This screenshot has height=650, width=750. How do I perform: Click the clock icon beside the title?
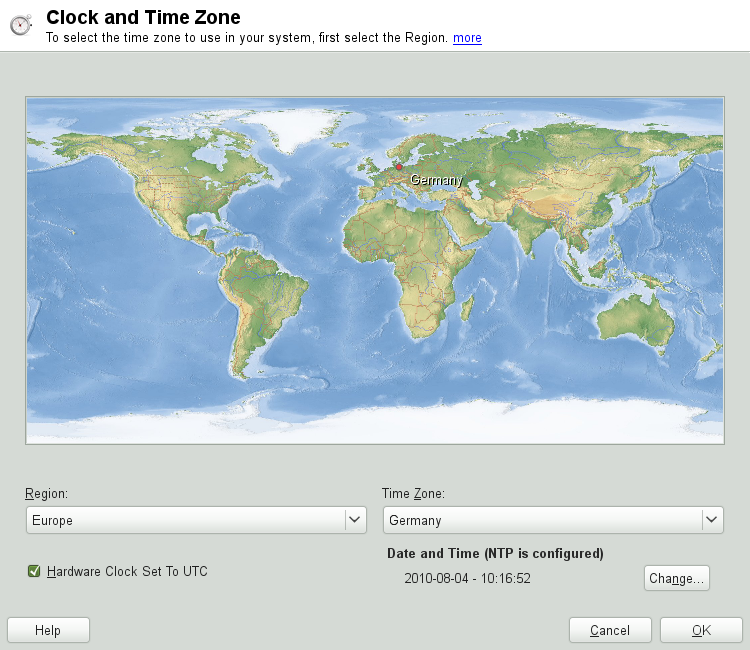pos(21,25)
